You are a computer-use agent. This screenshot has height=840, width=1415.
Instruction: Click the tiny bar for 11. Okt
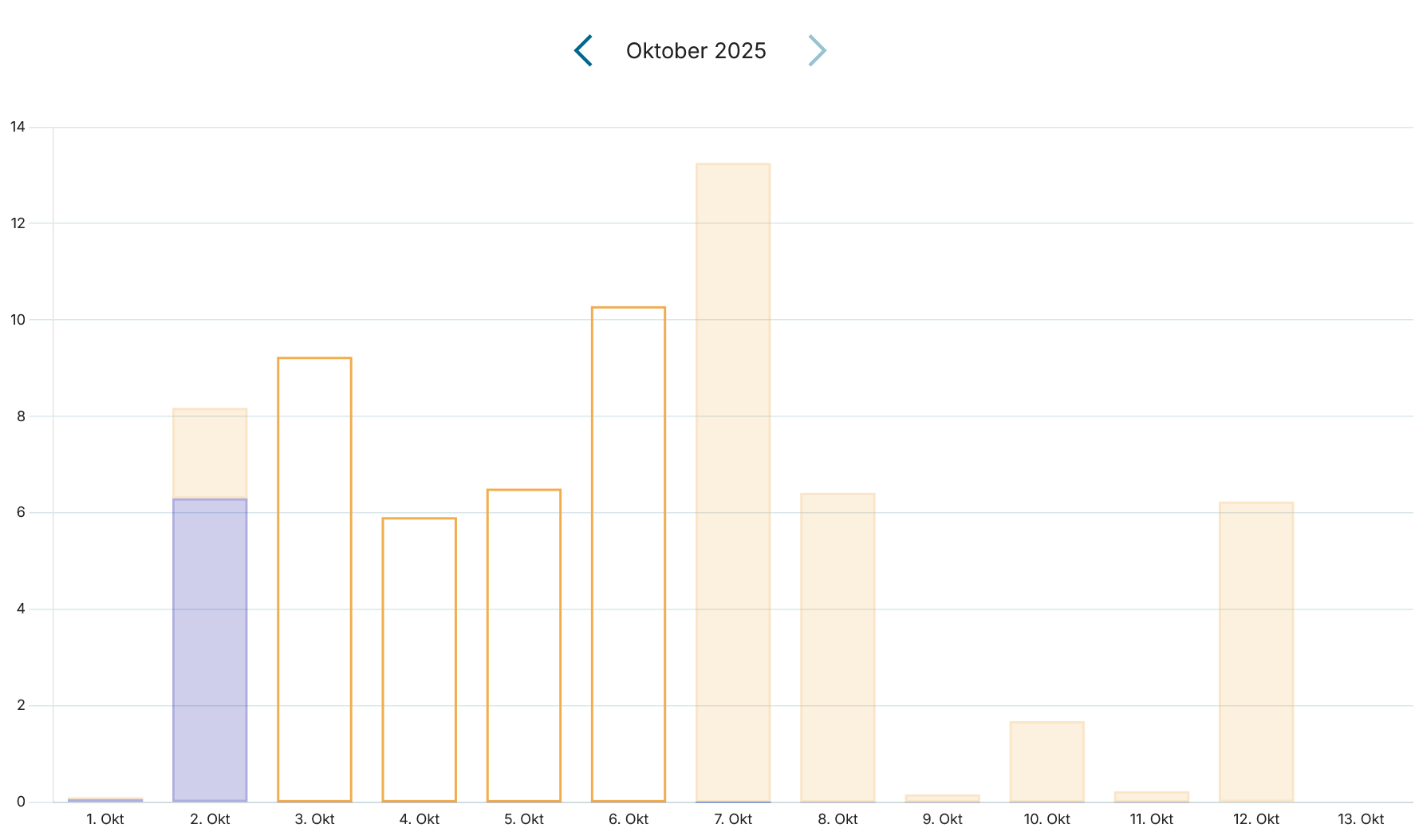[1151, 796]
